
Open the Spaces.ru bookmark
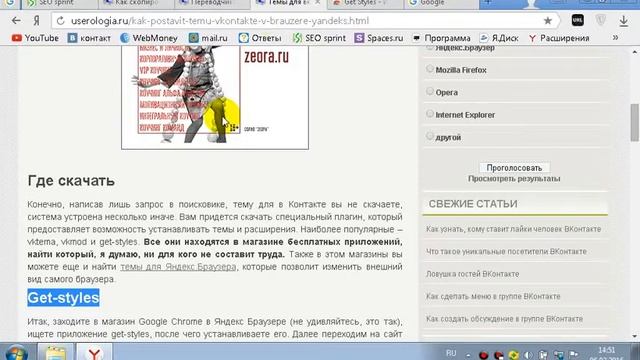(x=379, y=38)
